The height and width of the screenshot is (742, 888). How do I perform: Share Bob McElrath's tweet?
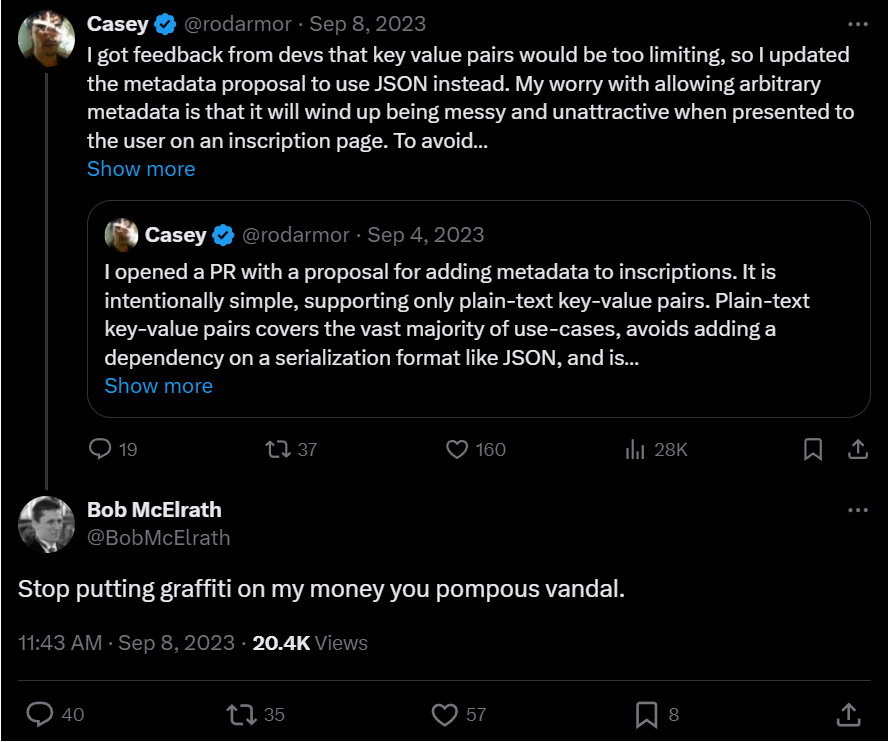pyautogui.click(x=848, y=714)
